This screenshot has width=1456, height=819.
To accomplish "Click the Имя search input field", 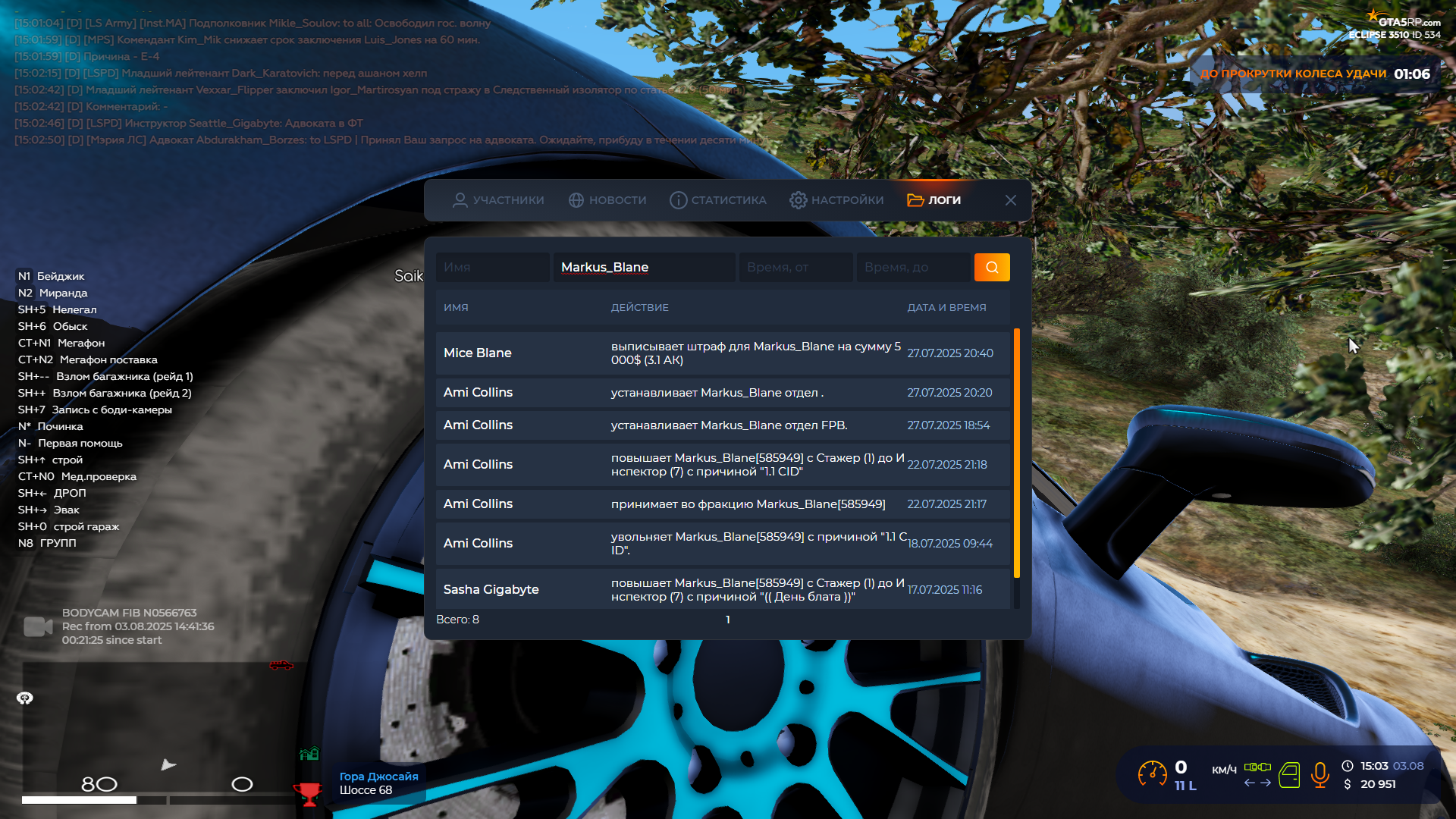I will pyautogui.click(x=493, y=267).
